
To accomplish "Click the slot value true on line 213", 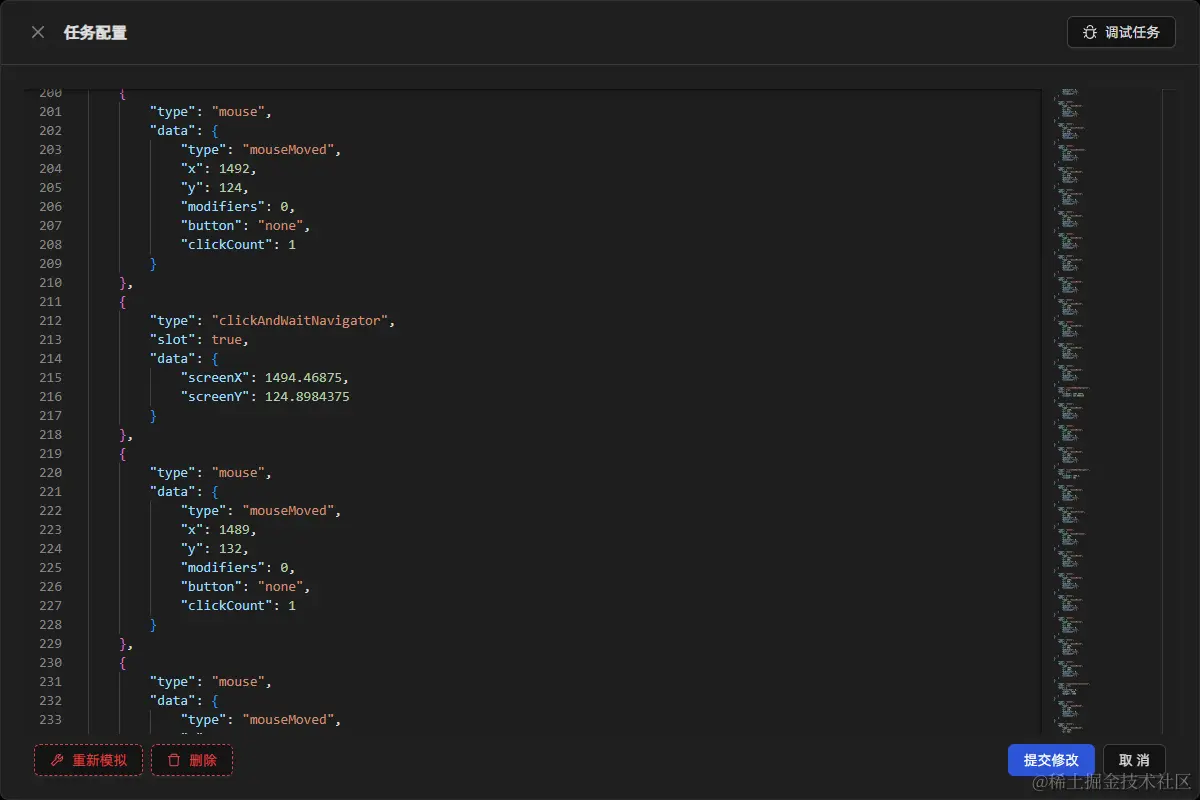I will coord(226,340).
